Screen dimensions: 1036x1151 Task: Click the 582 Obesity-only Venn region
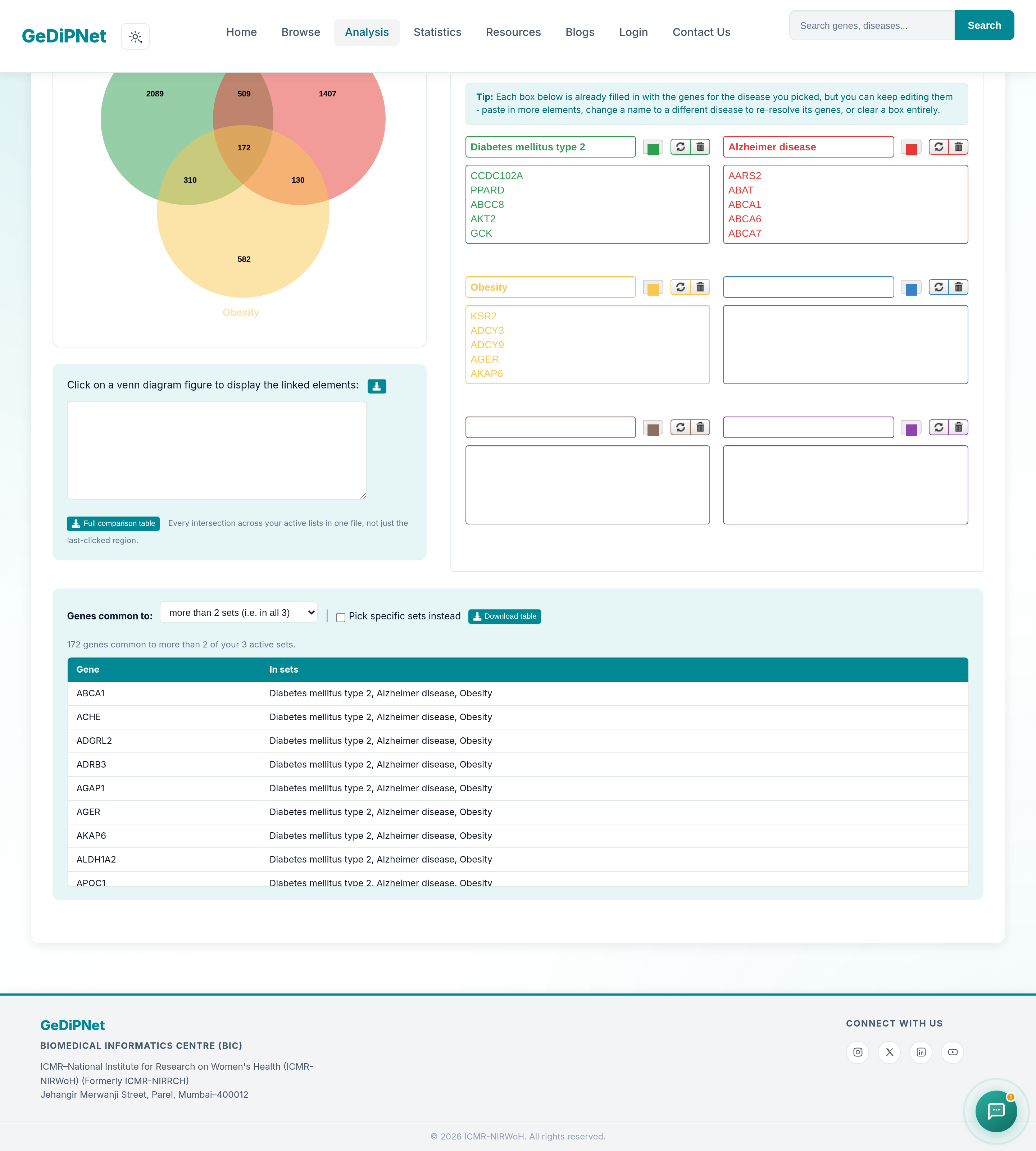point(244,260)
